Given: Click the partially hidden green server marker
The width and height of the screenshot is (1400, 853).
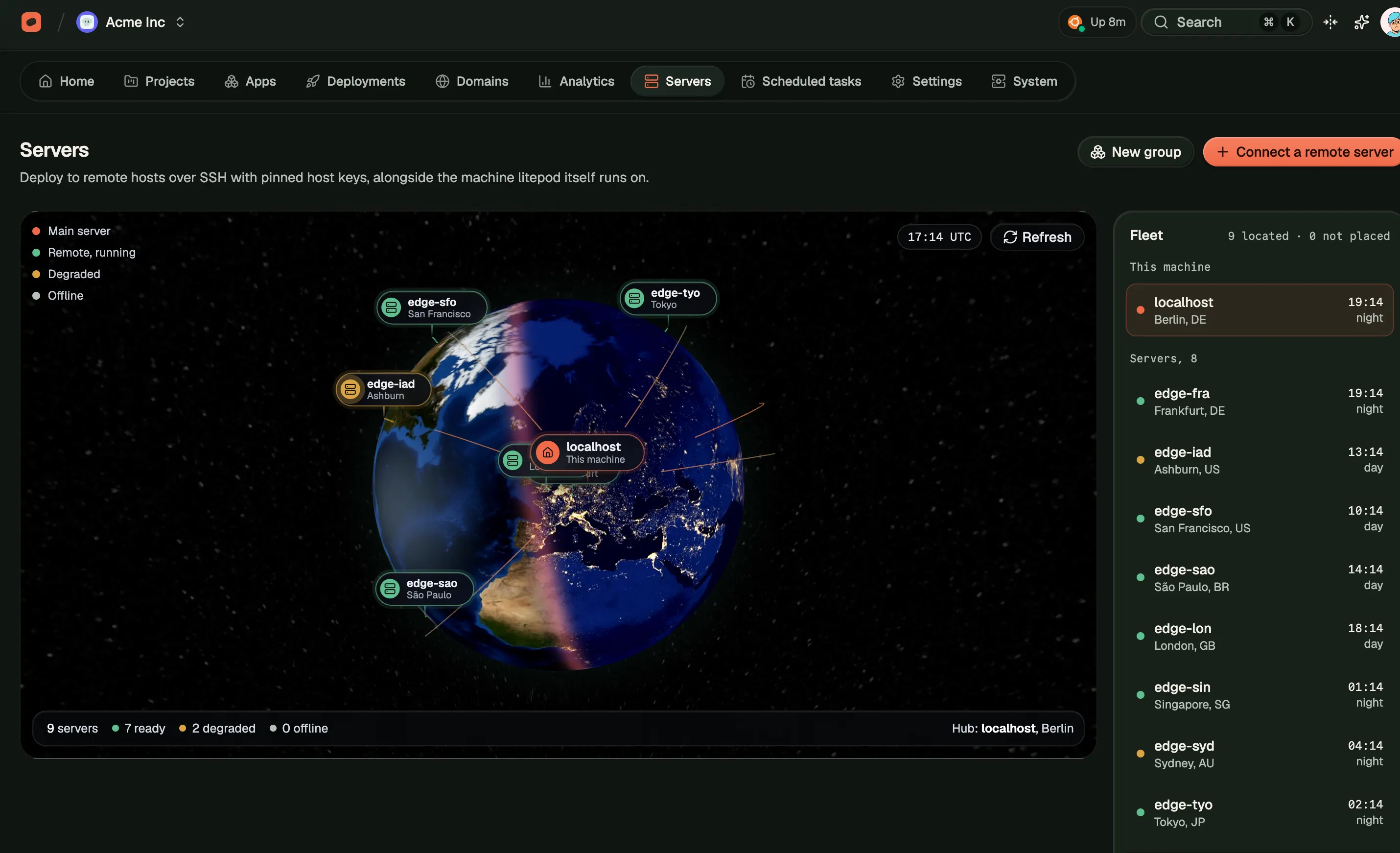Looking at the screenshot, I should coord(513,460).
